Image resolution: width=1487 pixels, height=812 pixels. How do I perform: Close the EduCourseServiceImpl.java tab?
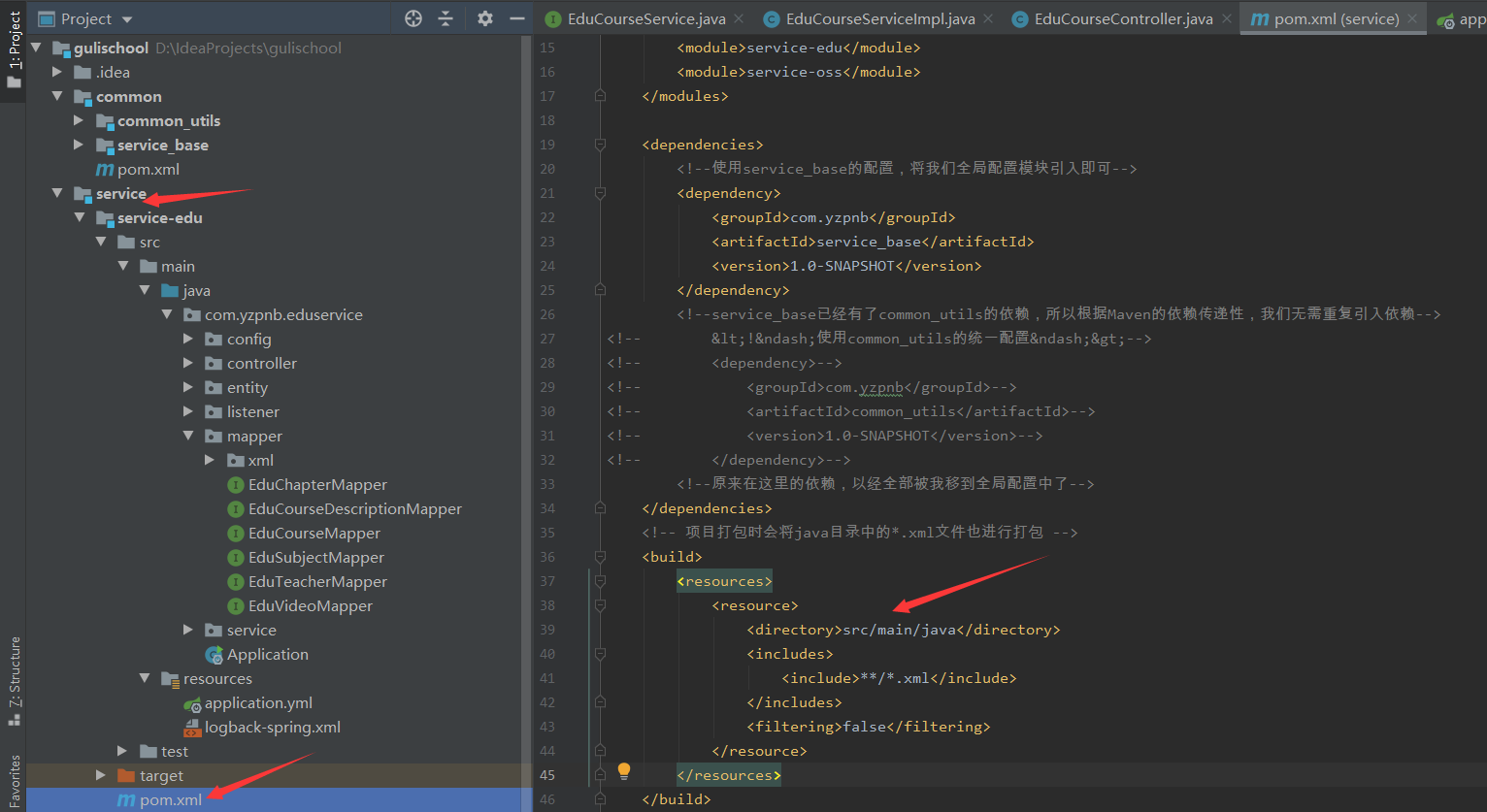(x=987, y=18)
